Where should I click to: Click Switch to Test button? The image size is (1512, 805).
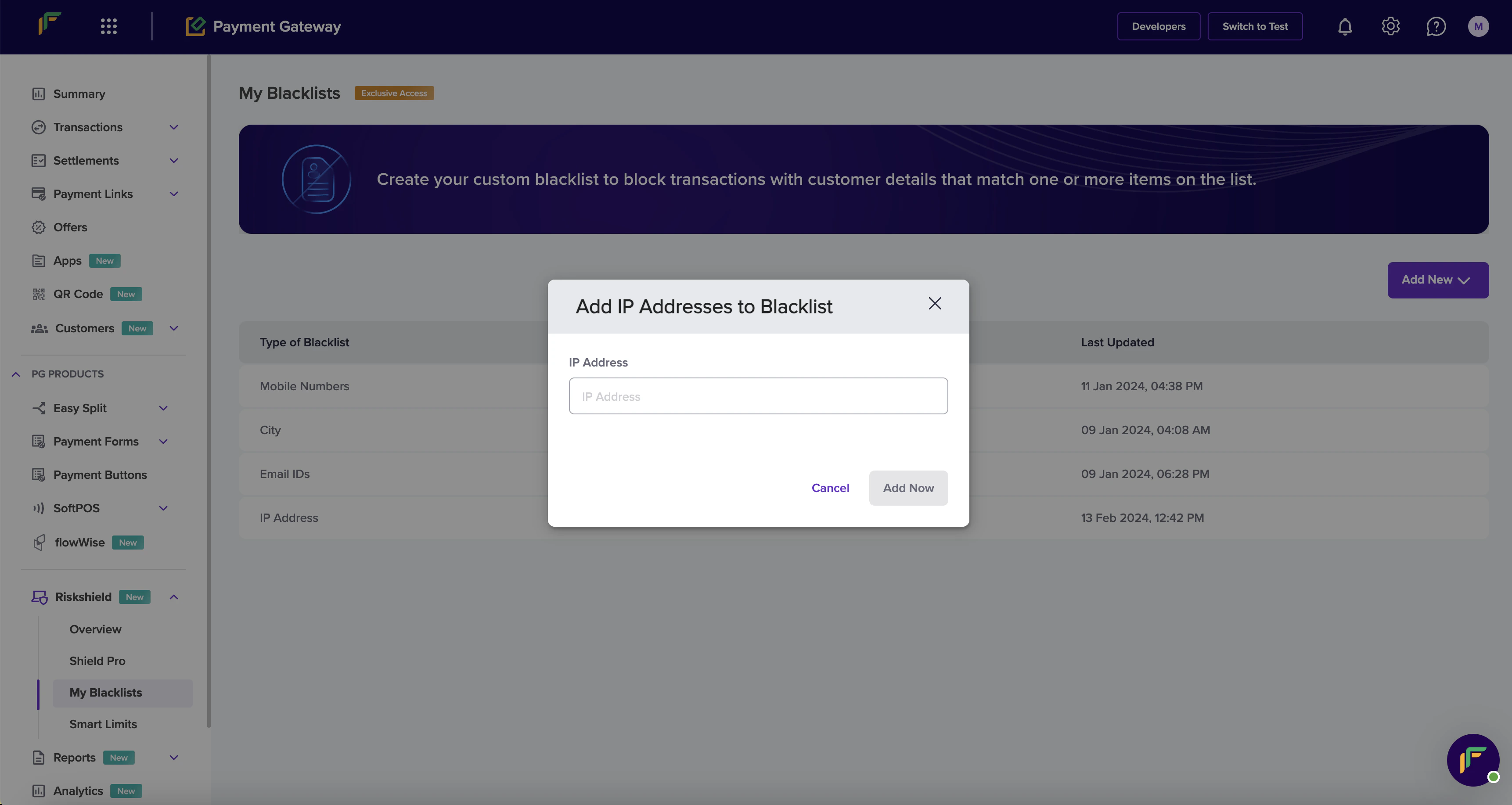pos(1255,26)
